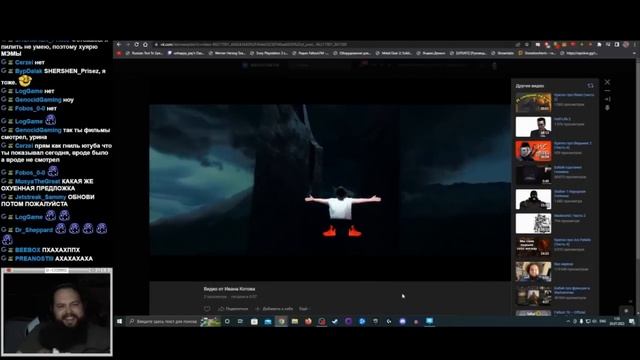The height and width of the screenshot is (360, 640).
Task: Open the browser home page icon
Action: click(145, 44)
